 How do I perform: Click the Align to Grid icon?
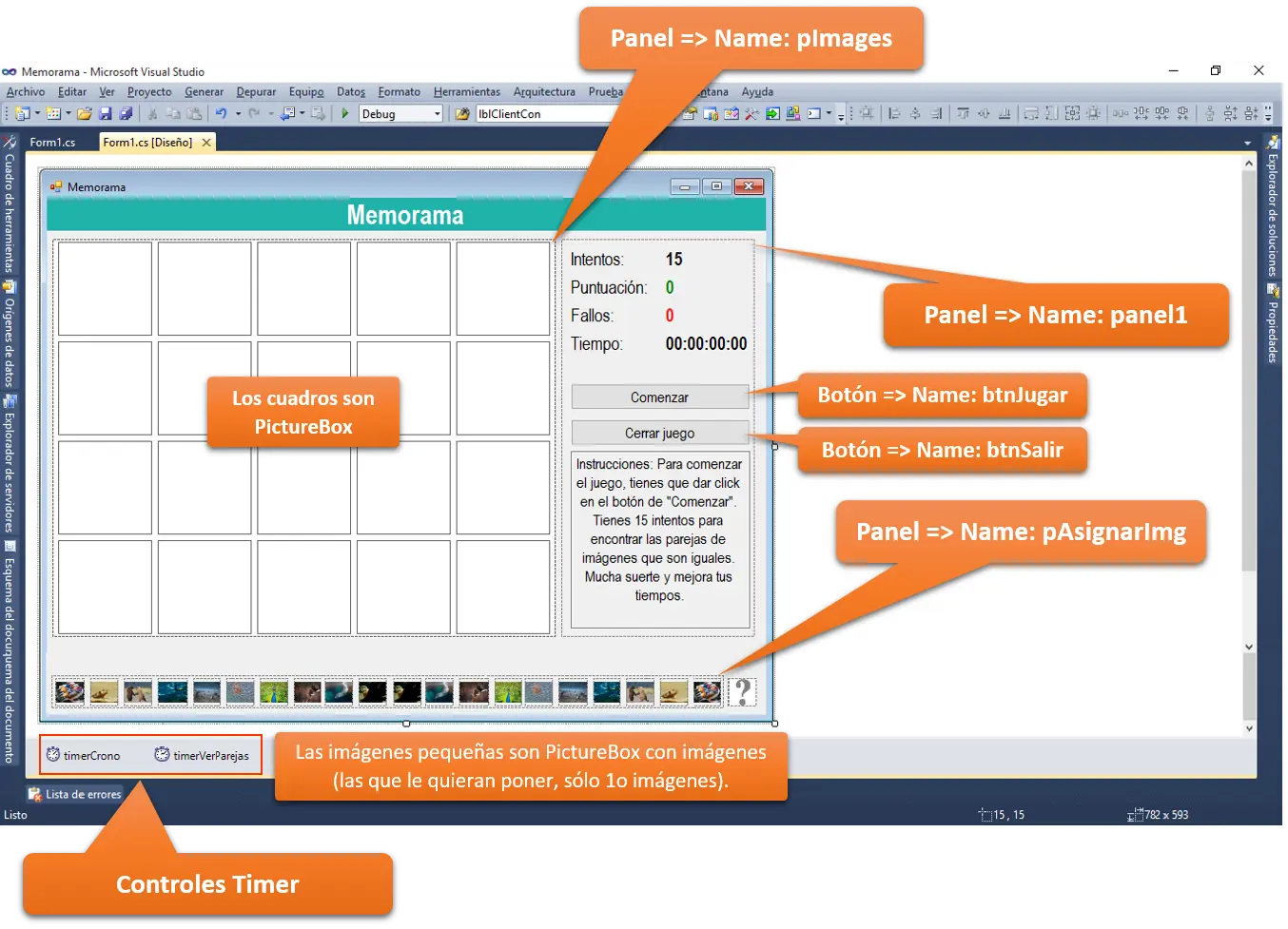coord(867,114)
